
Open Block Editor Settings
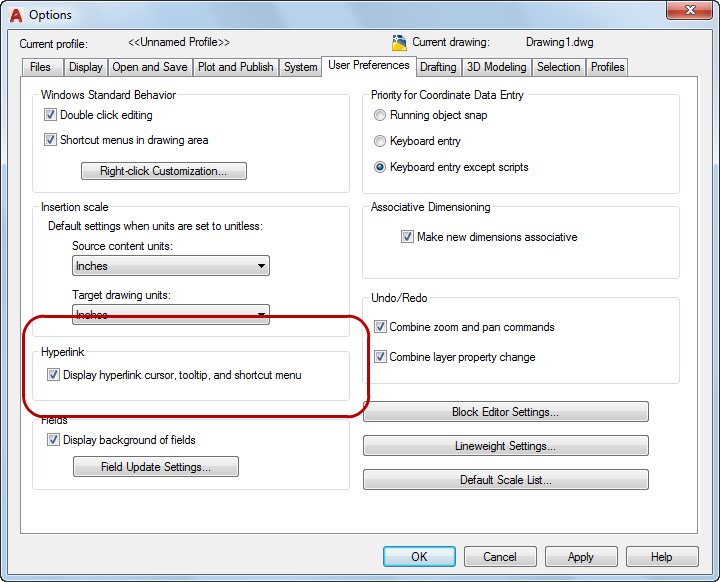tap(505, 412)
